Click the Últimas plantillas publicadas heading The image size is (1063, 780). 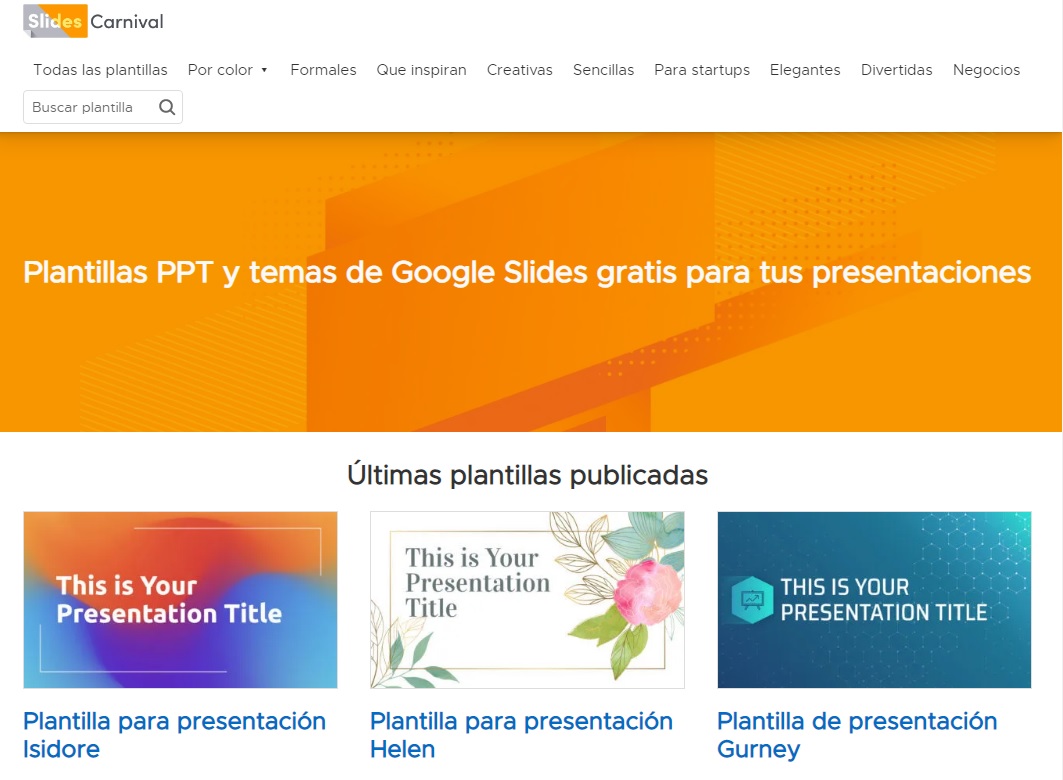click(x=527, y=475)
